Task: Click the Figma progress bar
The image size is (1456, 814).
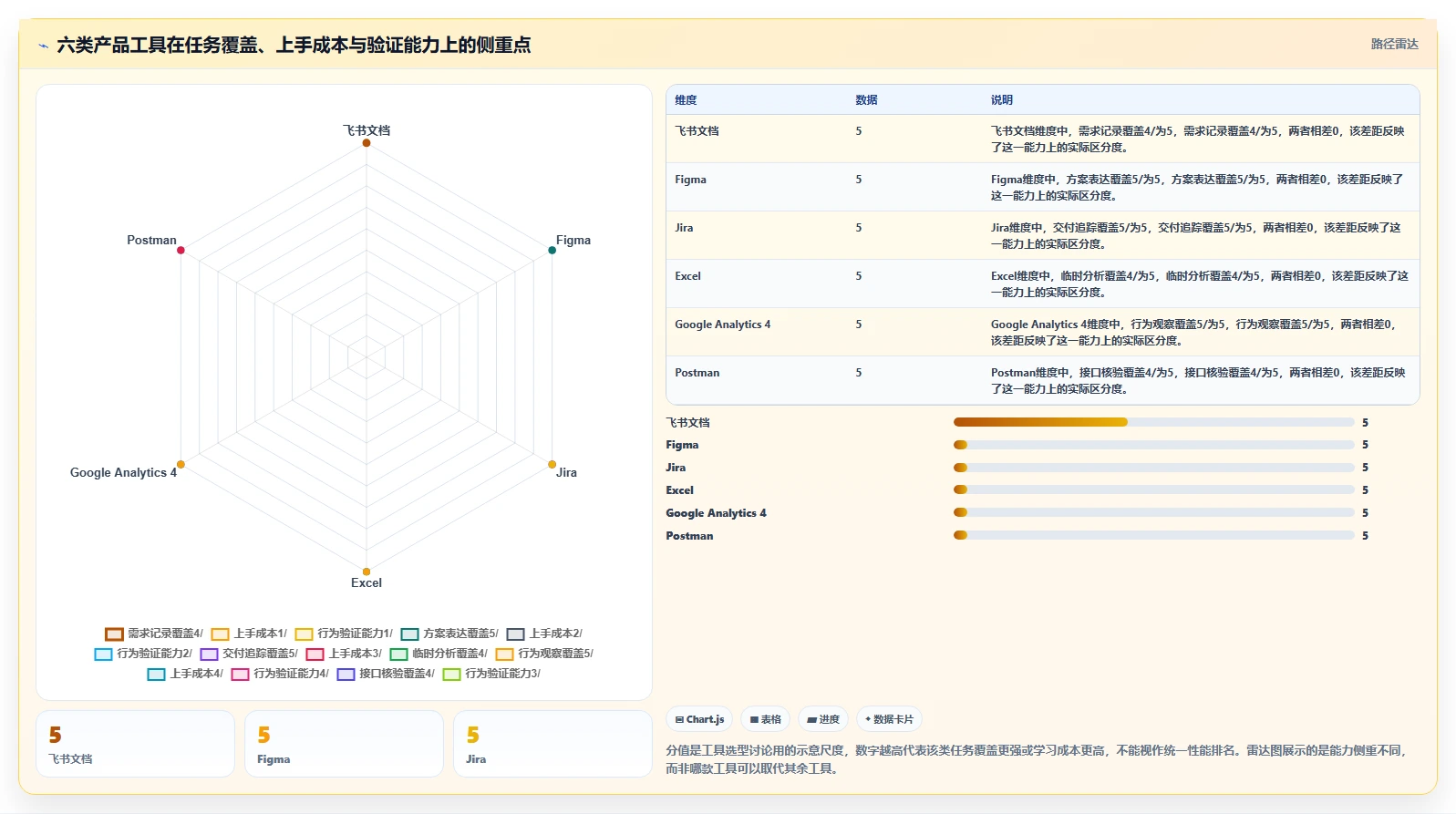Action: 1153,445
